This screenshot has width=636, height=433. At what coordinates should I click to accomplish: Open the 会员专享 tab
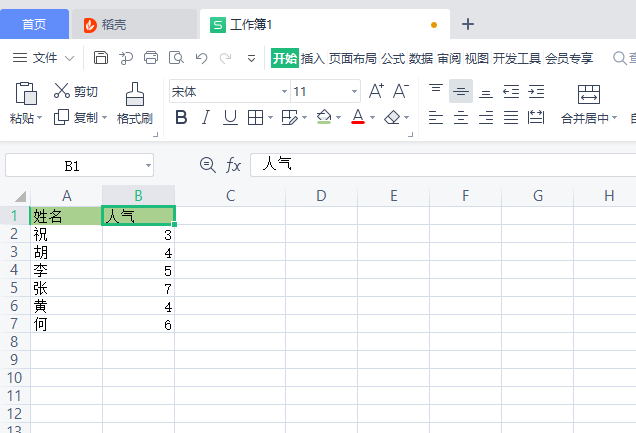(569, 58)
